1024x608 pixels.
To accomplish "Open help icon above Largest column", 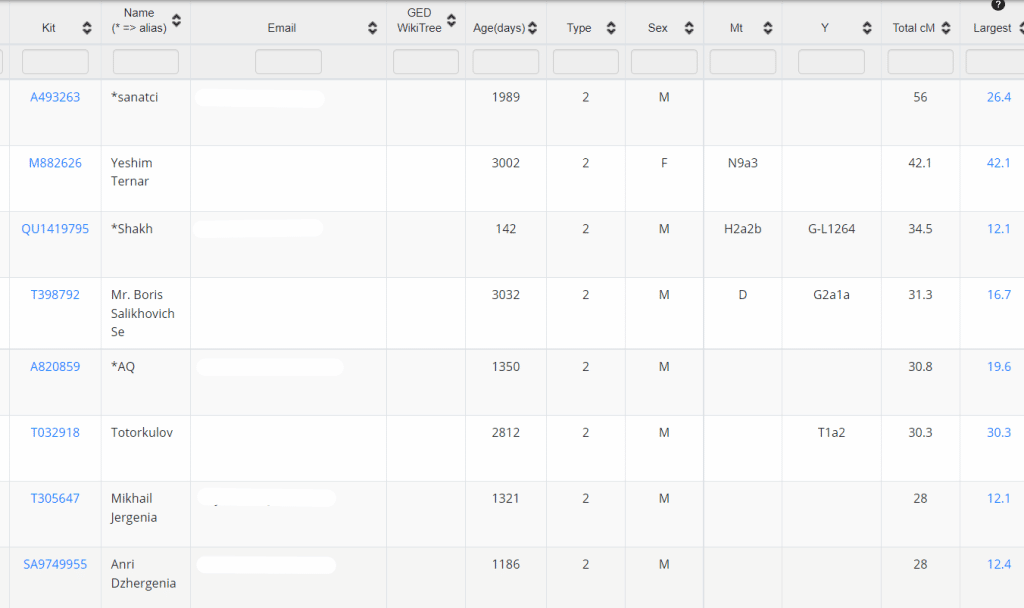I will (x=998, y=5).
